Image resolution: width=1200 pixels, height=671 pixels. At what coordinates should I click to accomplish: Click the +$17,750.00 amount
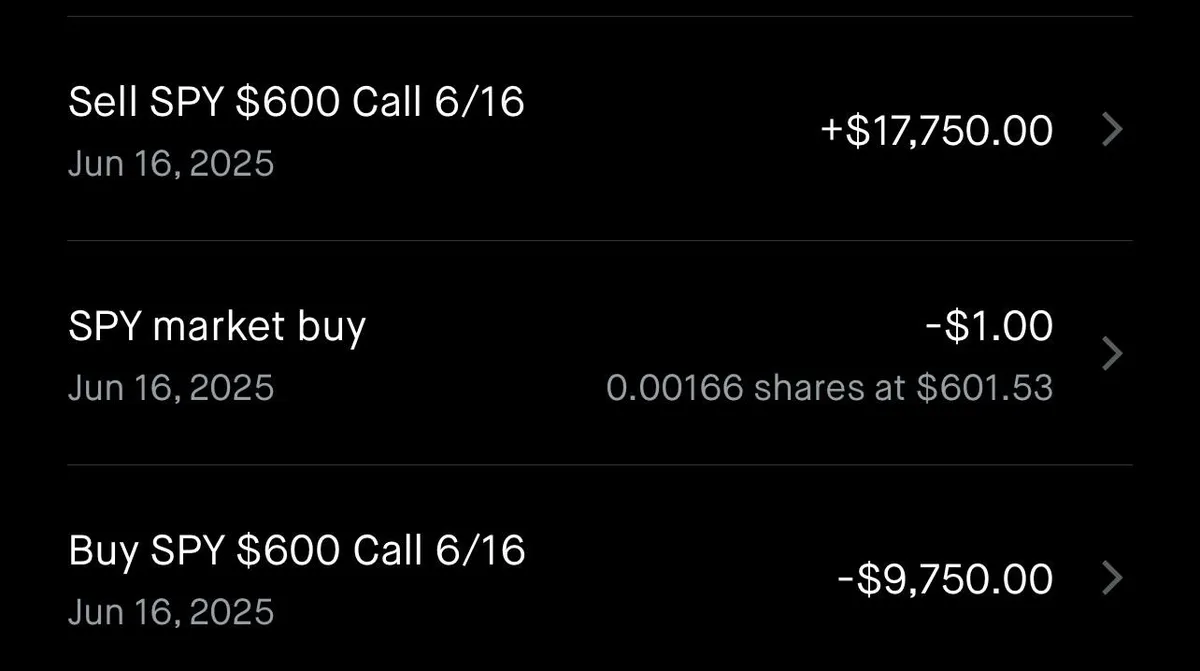point(935,130)
